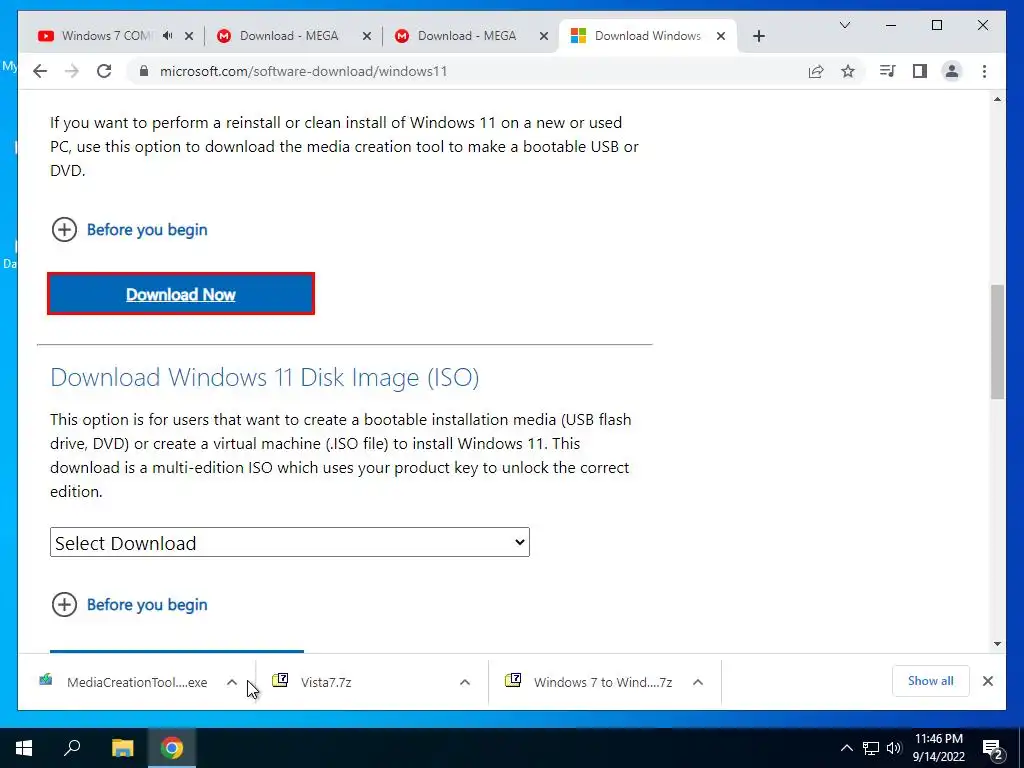
Task: Share this page icon
Action: 816,71
